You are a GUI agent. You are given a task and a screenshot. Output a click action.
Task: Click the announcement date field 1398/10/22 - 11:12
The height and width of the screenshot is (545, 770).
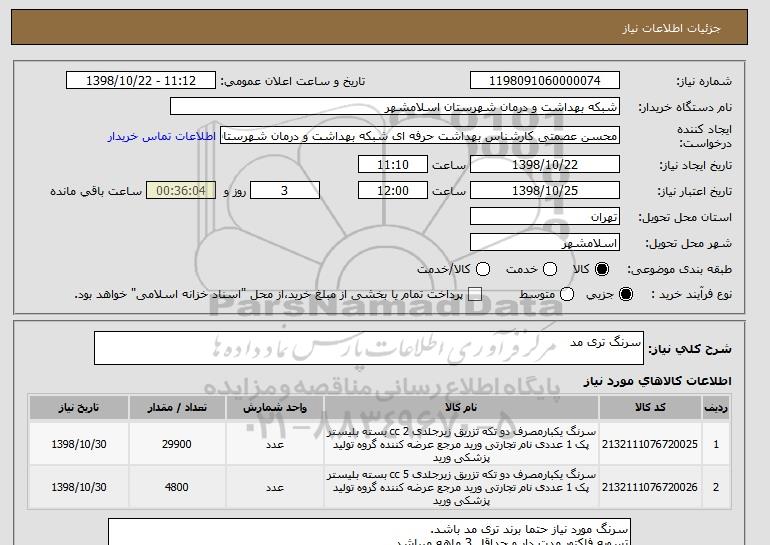141,81
